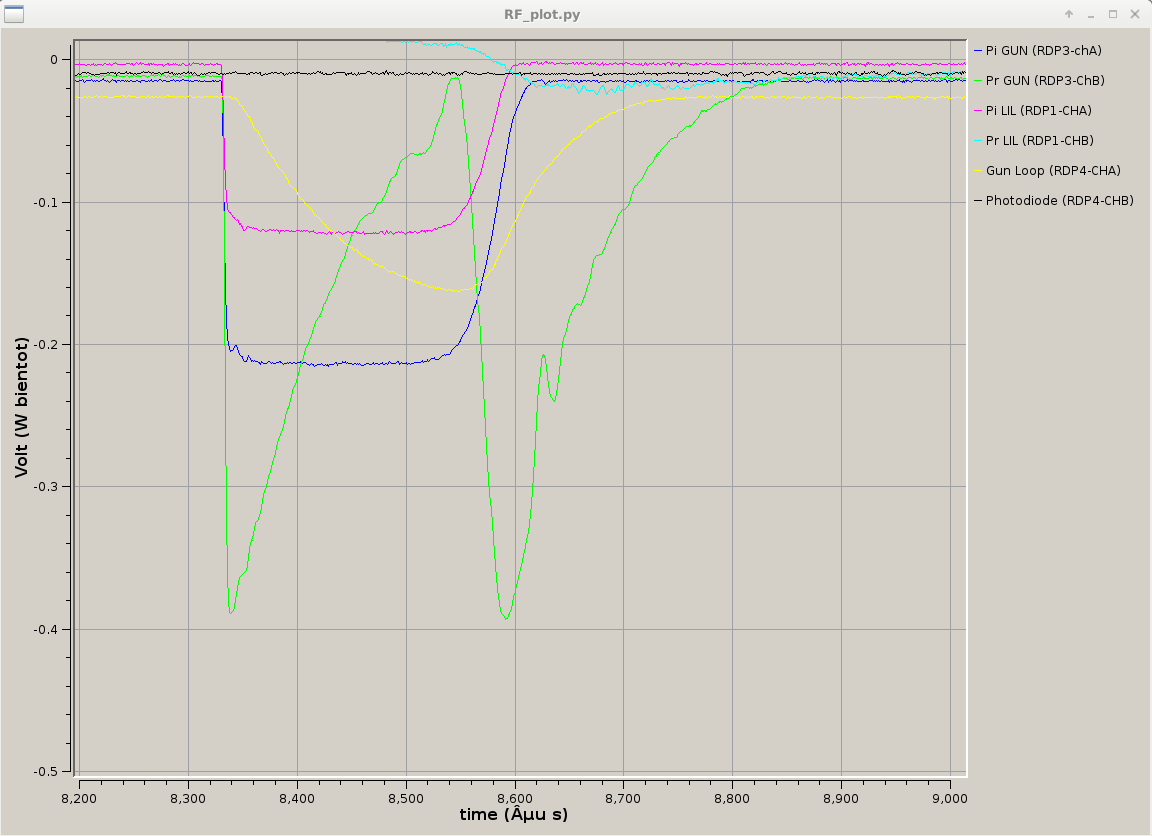Toggle the Pi LIL (RDP1-CHA) legend entry
The image size is (1152, 836).
[x=1038, y=110]
